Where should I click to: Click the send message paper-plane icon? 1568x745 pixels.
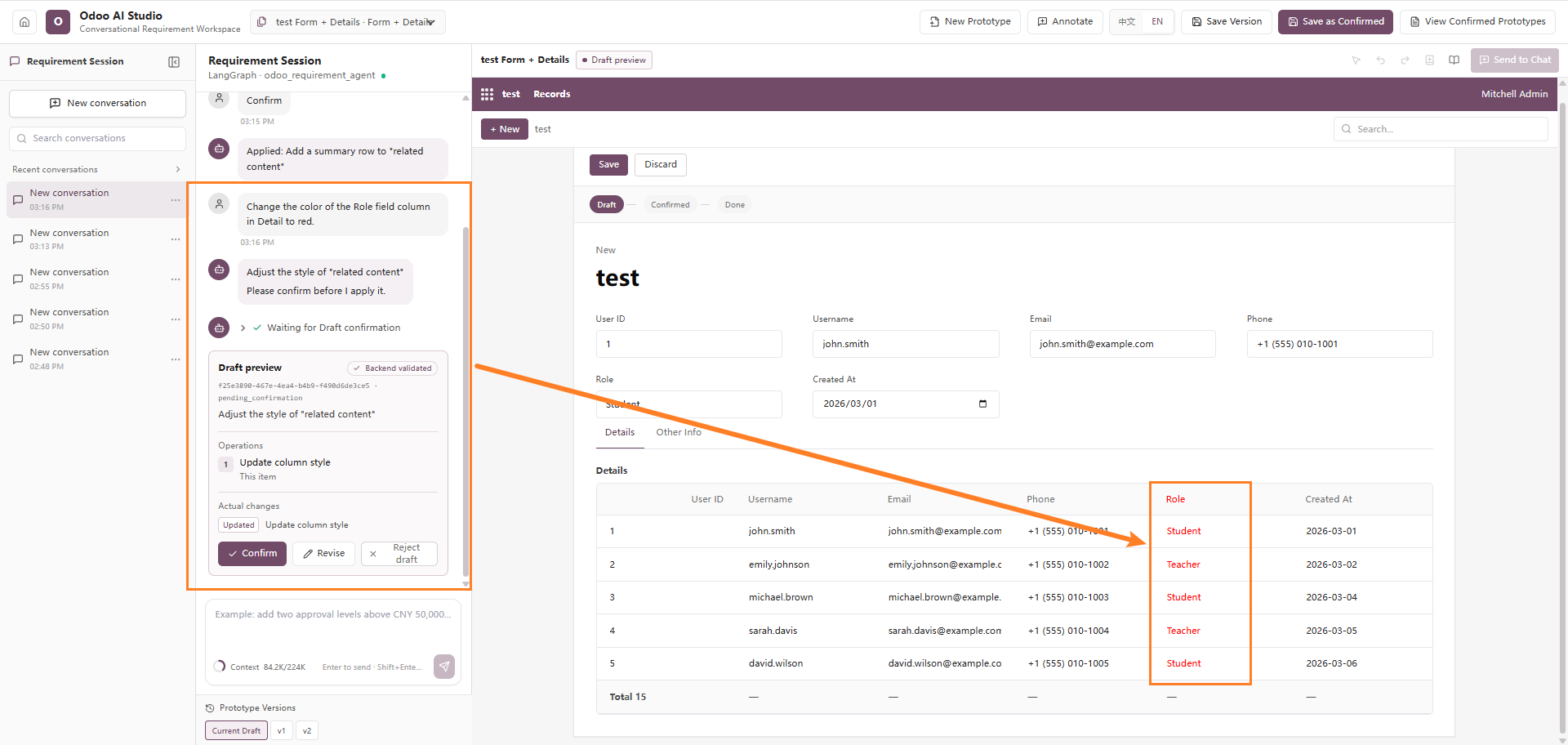point(444,667)
